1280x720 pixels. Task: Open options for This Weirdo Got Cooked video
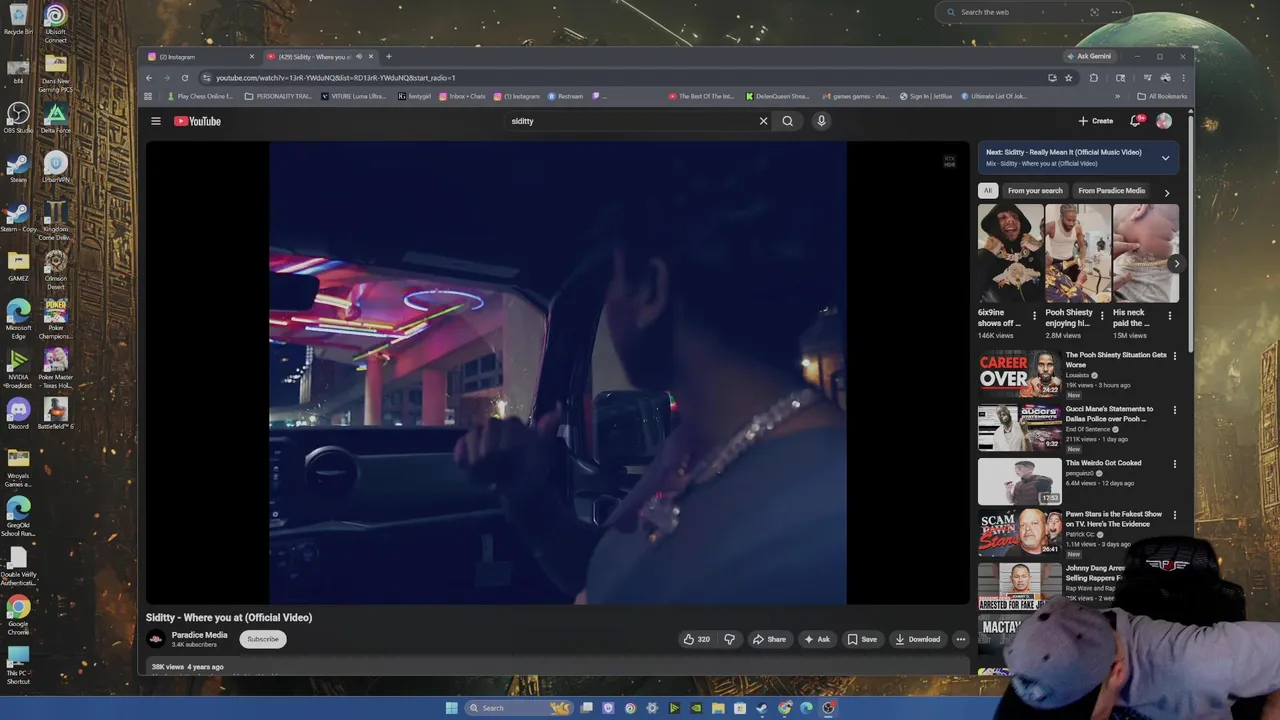[x=1174, y=464]
